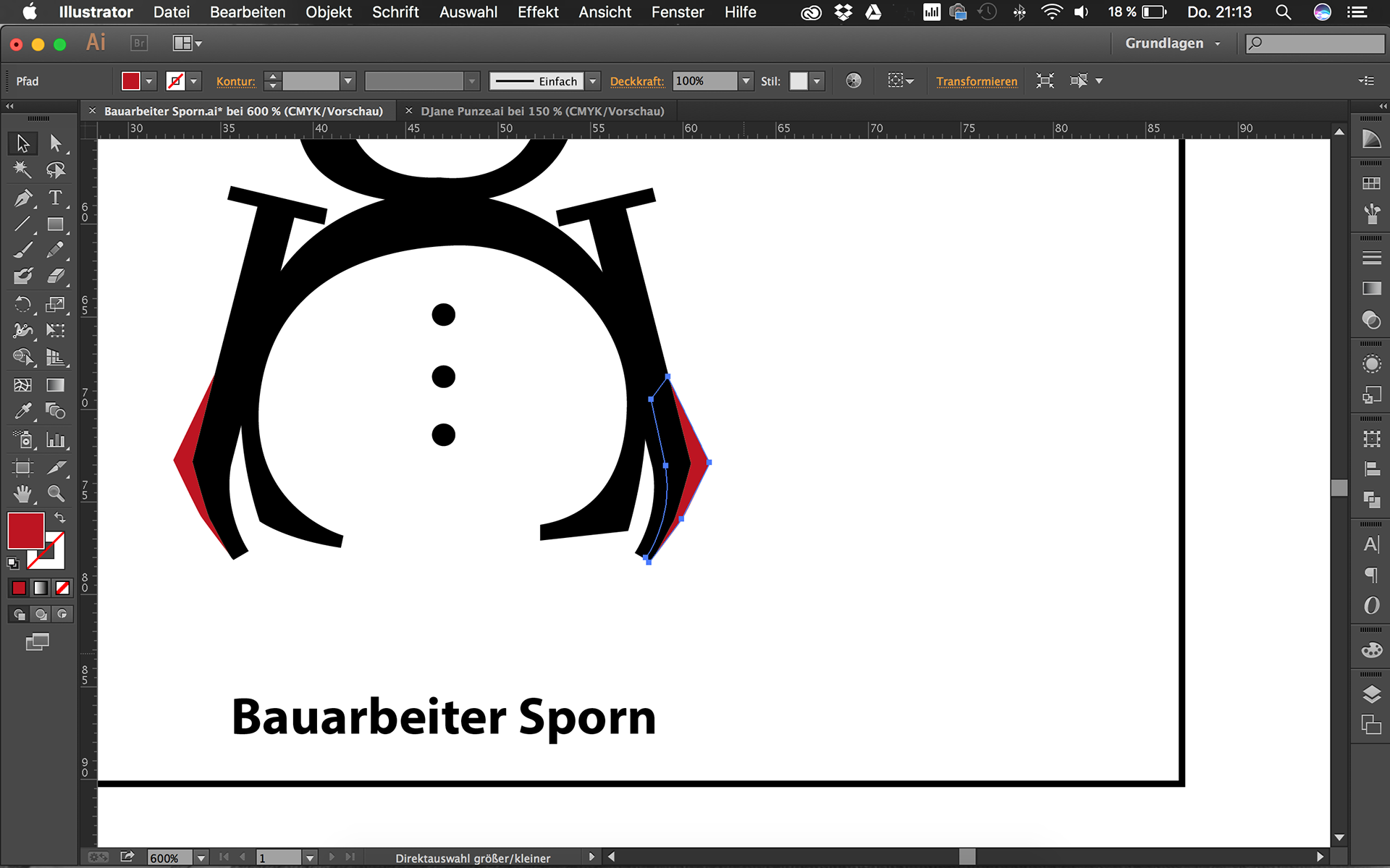Select the Artboard tool
1390x868 pixels.
pyautogui.click(x=22, y=467)
